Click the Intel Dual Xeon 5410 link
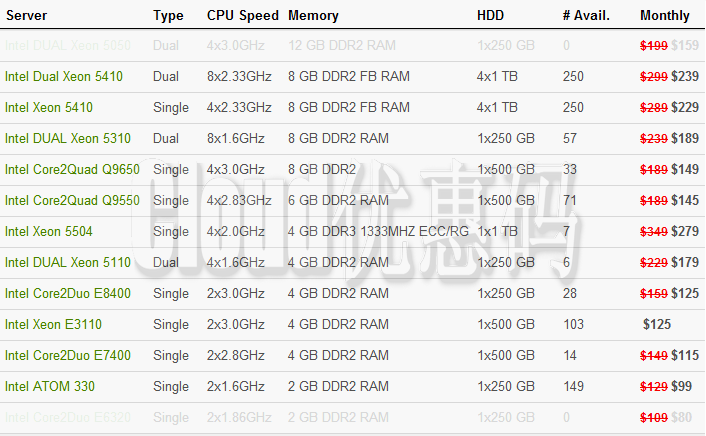 tap(64, 76)
